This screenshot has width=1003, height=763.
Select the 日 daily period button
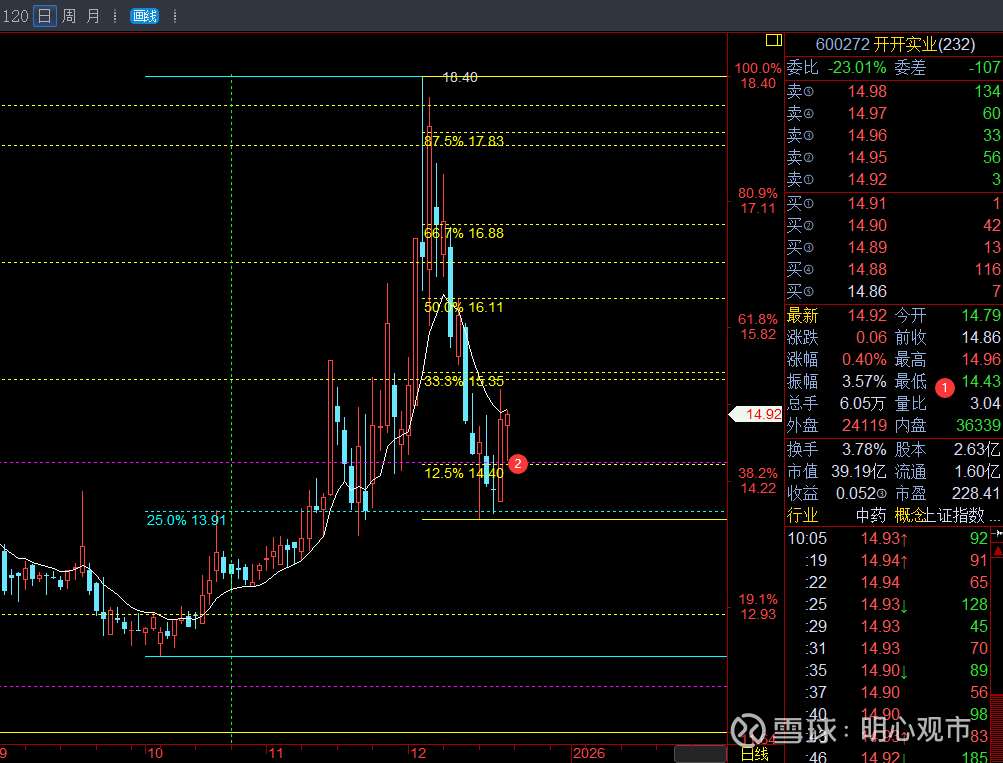(44, 16)
